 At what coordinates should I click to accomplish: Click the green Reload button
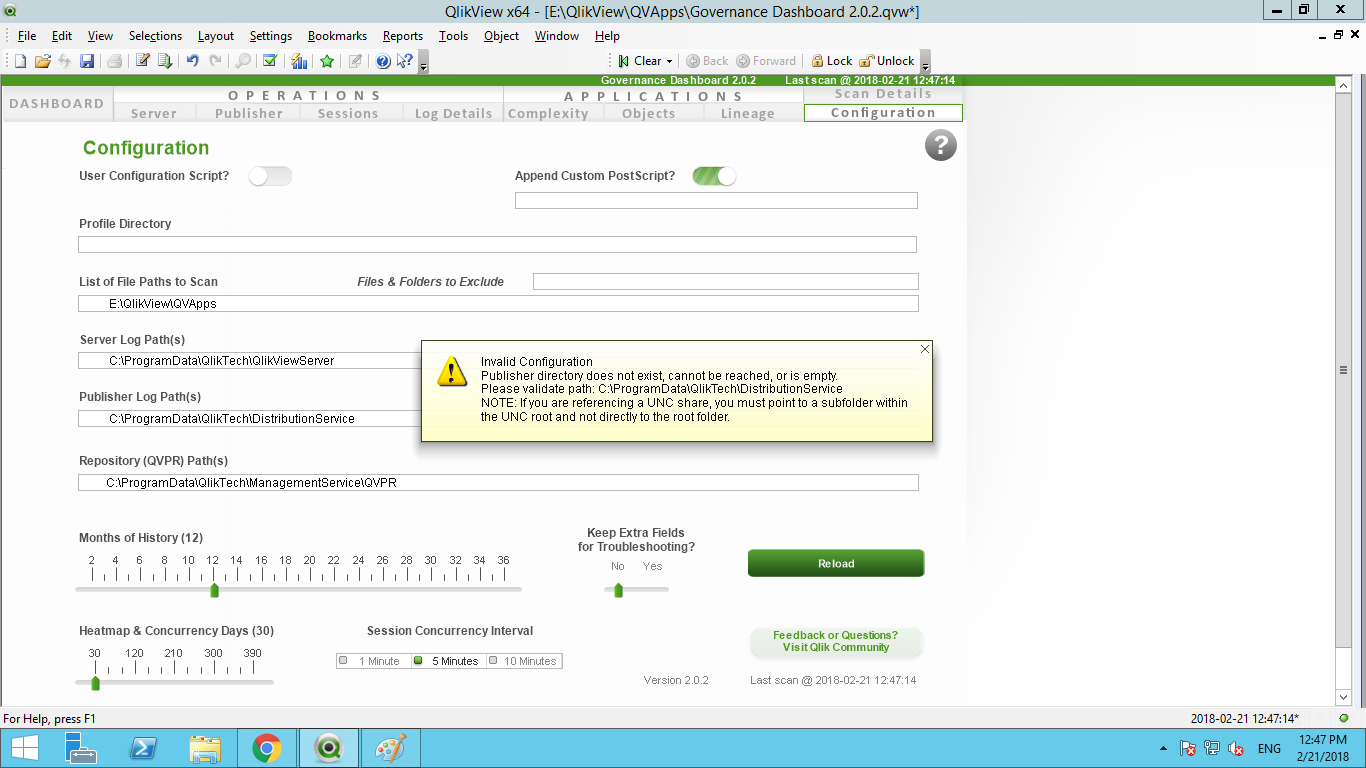[x=836, y=563]
